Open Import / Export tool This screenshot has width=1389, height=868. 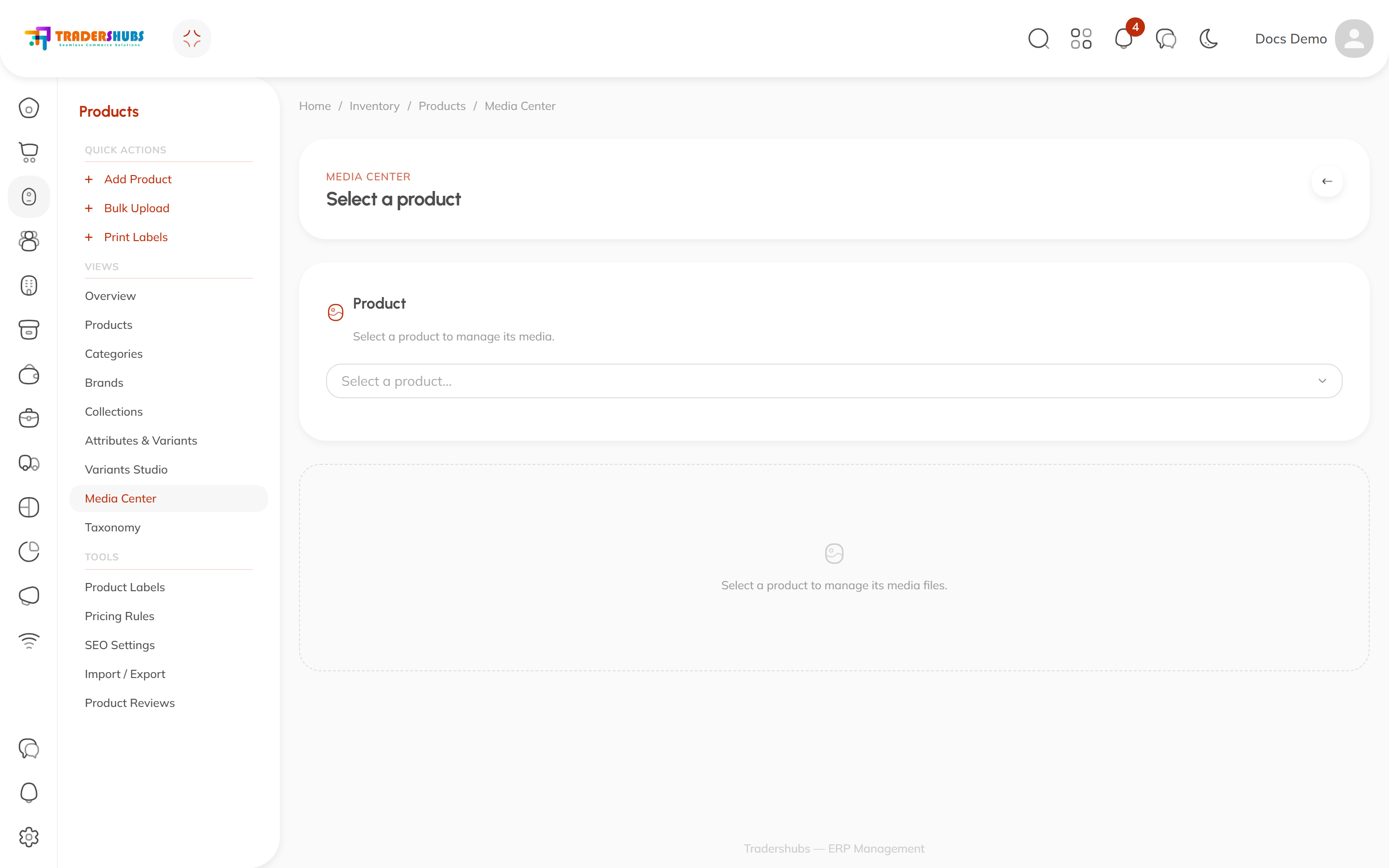coord(125,674)
